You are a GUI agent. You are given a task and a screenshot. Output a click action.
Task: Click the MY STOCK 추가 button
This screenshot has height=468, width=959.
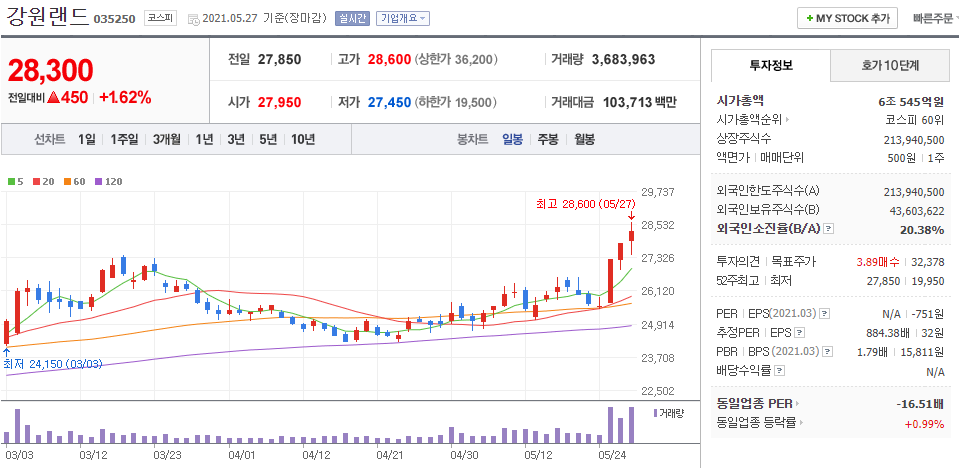click(847, 18)
